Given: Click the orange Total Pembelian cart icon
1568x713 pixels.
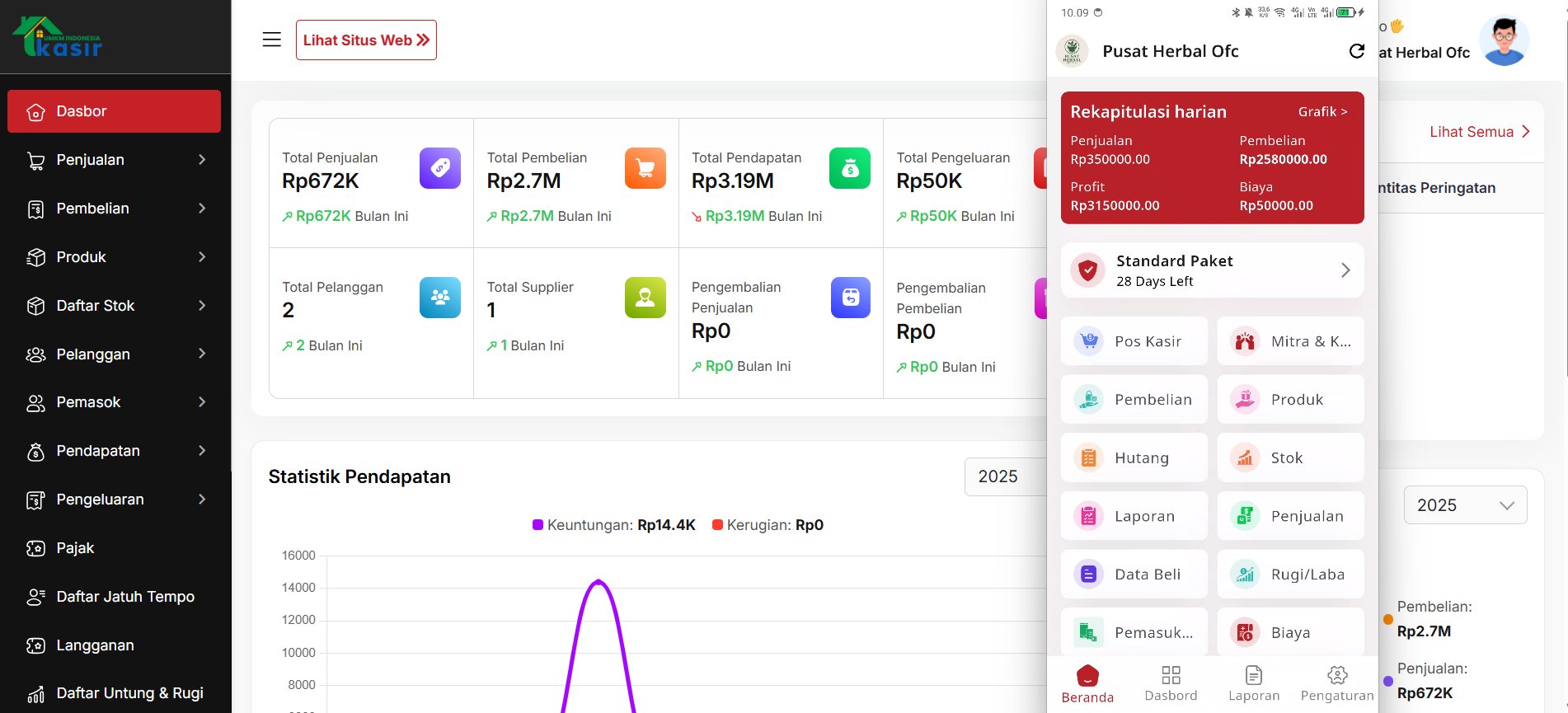Looking at the screenshot, I should click(645, 168).
